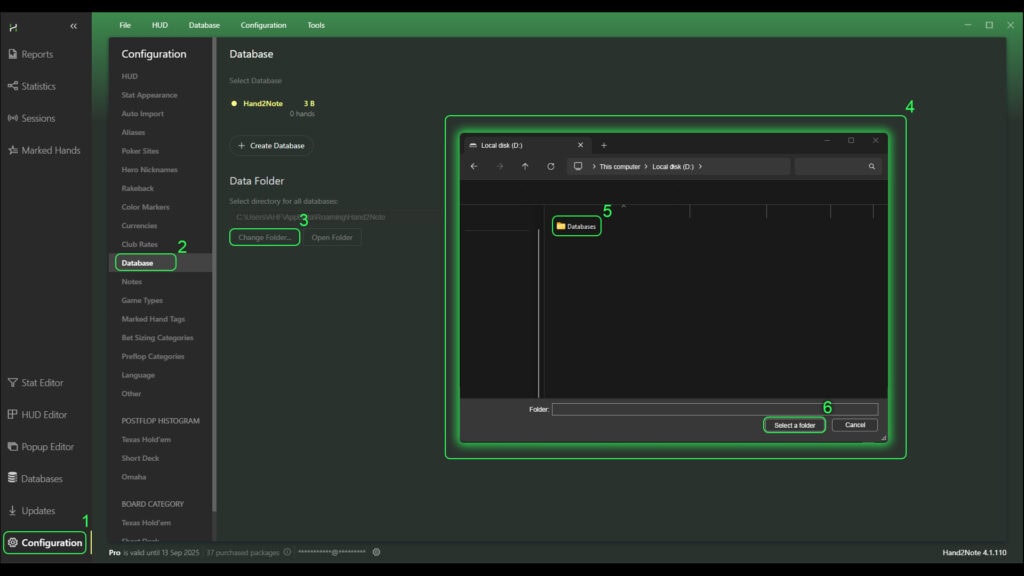The width and height of the screenshot is (1024, 576).
Task: Confirm with Select a folder button
Action: tap(794, 425)
